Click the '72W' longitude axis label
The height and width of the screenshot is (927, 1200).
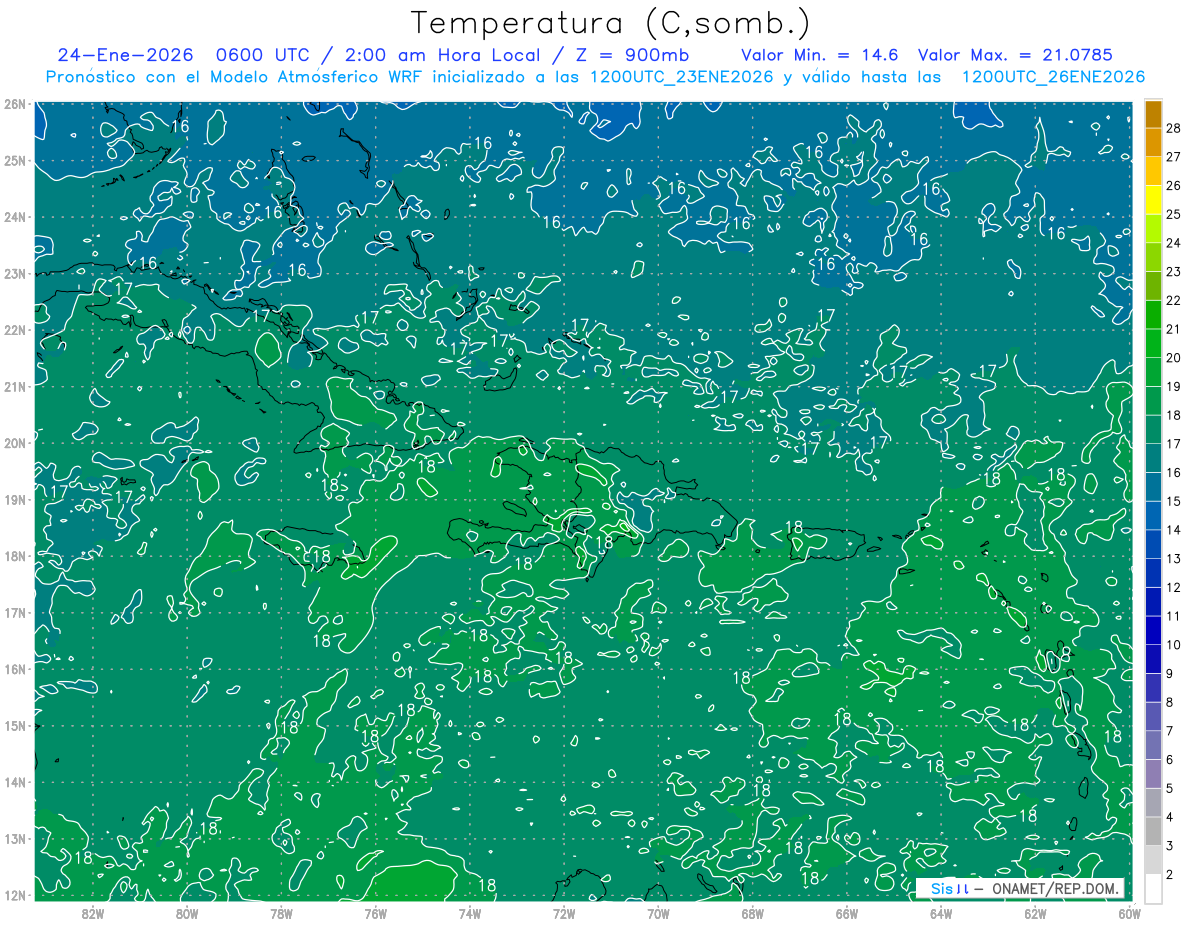564,913
